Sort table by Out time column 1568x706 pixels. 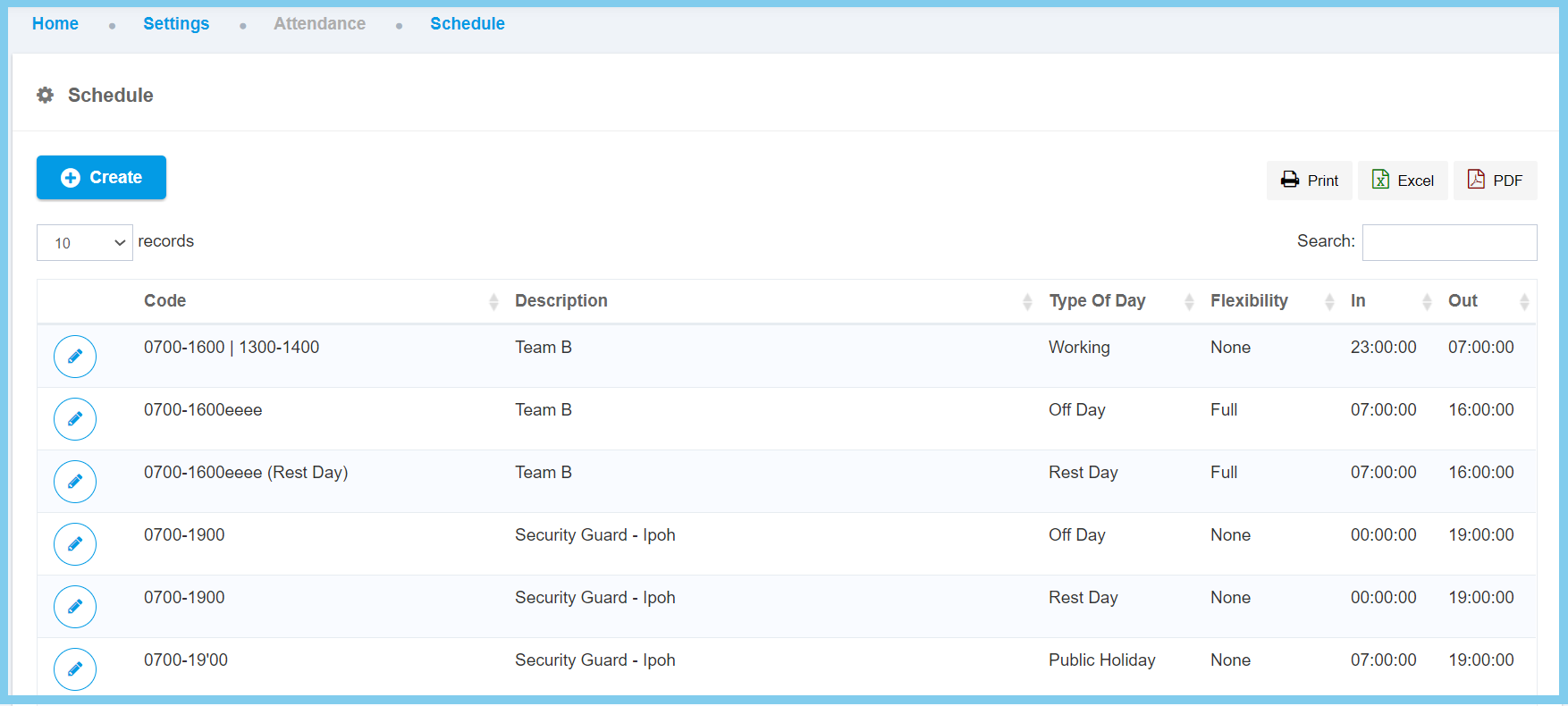coord(1463,301)
